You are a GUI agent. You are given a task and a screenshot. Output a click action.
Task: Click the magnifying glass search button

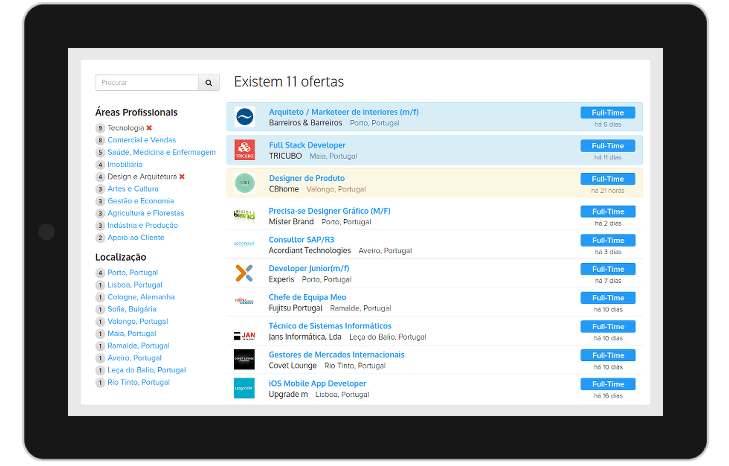[209, 83]
